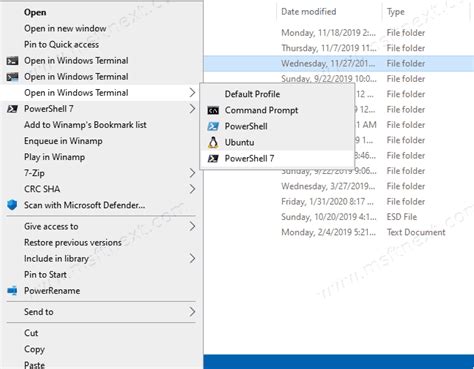Click the Microsoft Defender shield icon
The height and width of the screenshot is (369, 474).
pos(12,205)
